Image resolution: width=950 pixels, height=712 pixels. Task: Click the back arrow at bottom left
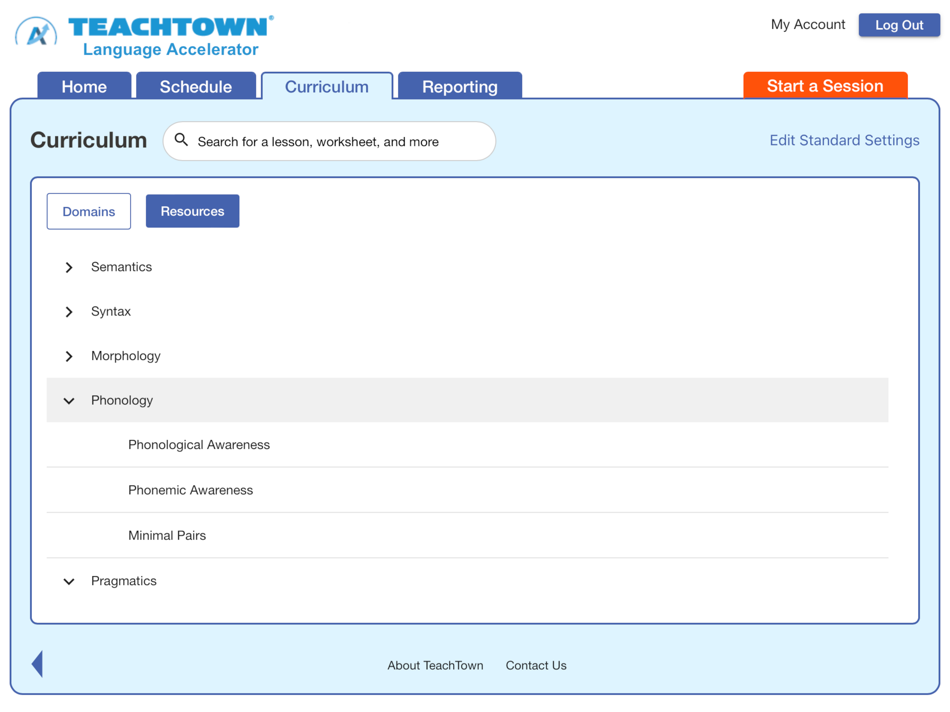(37, 663)
